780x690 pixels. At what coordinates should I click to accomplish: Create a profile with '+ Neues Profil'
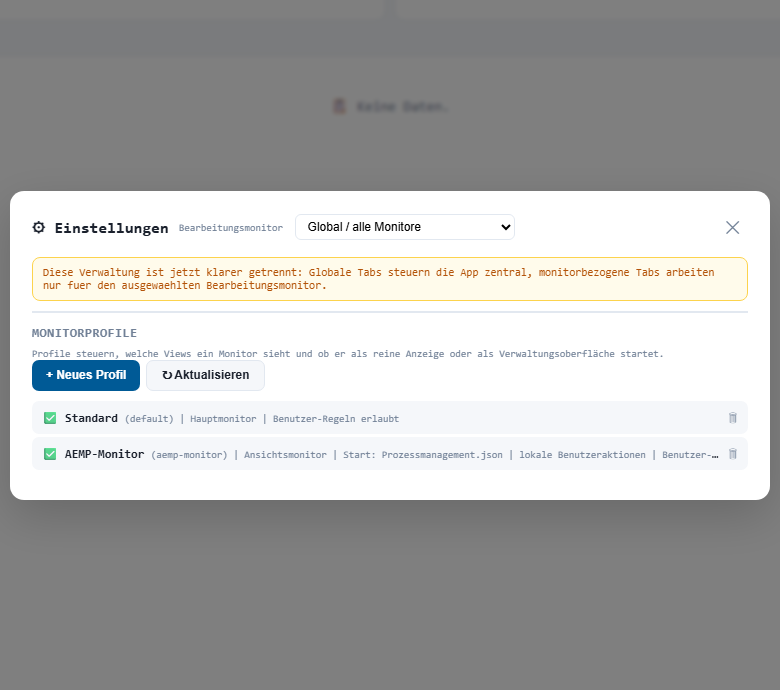coord(86,375)
